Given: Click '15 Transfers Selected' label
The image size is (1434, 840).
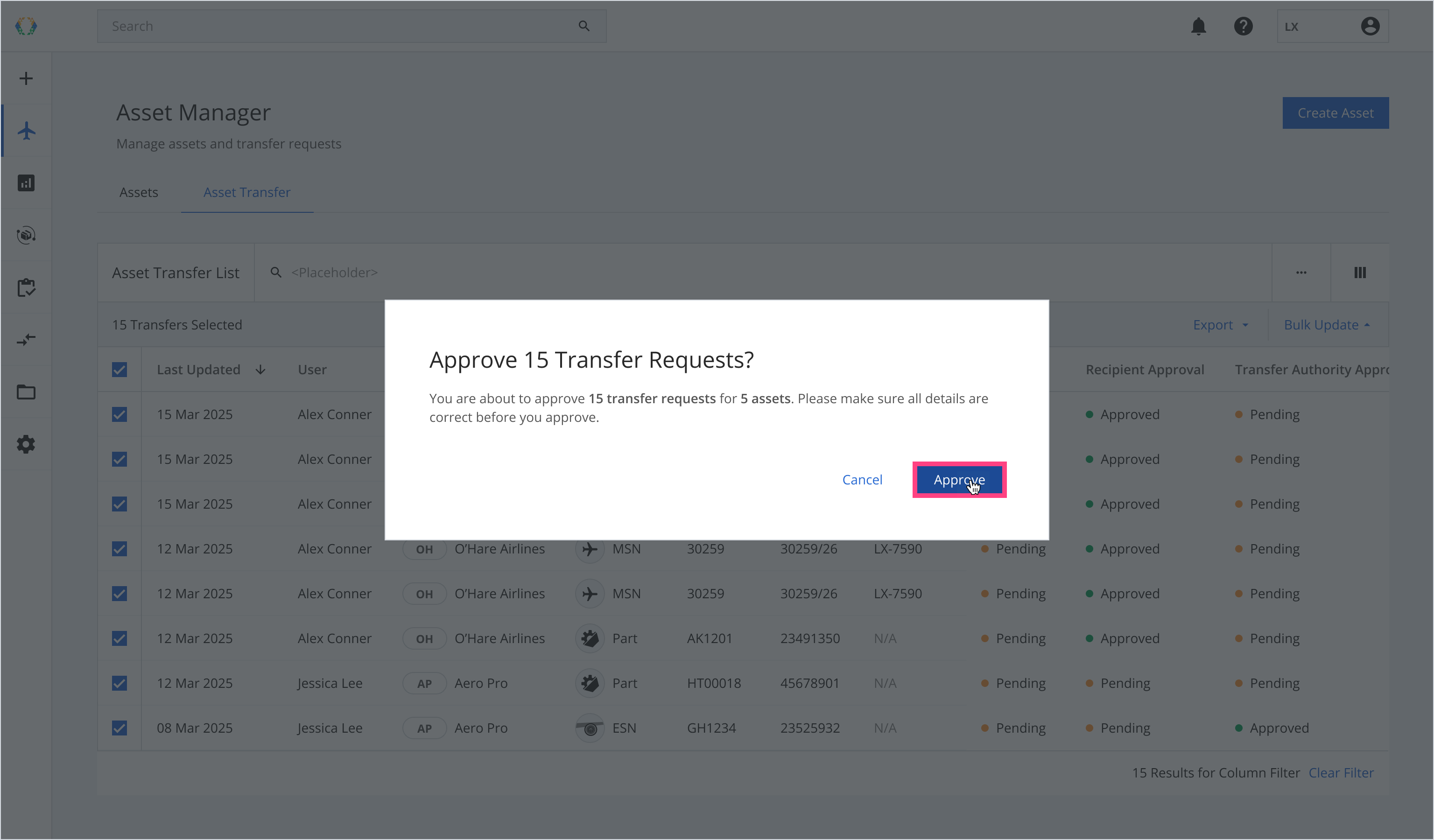Looking at the screenshot, I should (x=177, y=325).
